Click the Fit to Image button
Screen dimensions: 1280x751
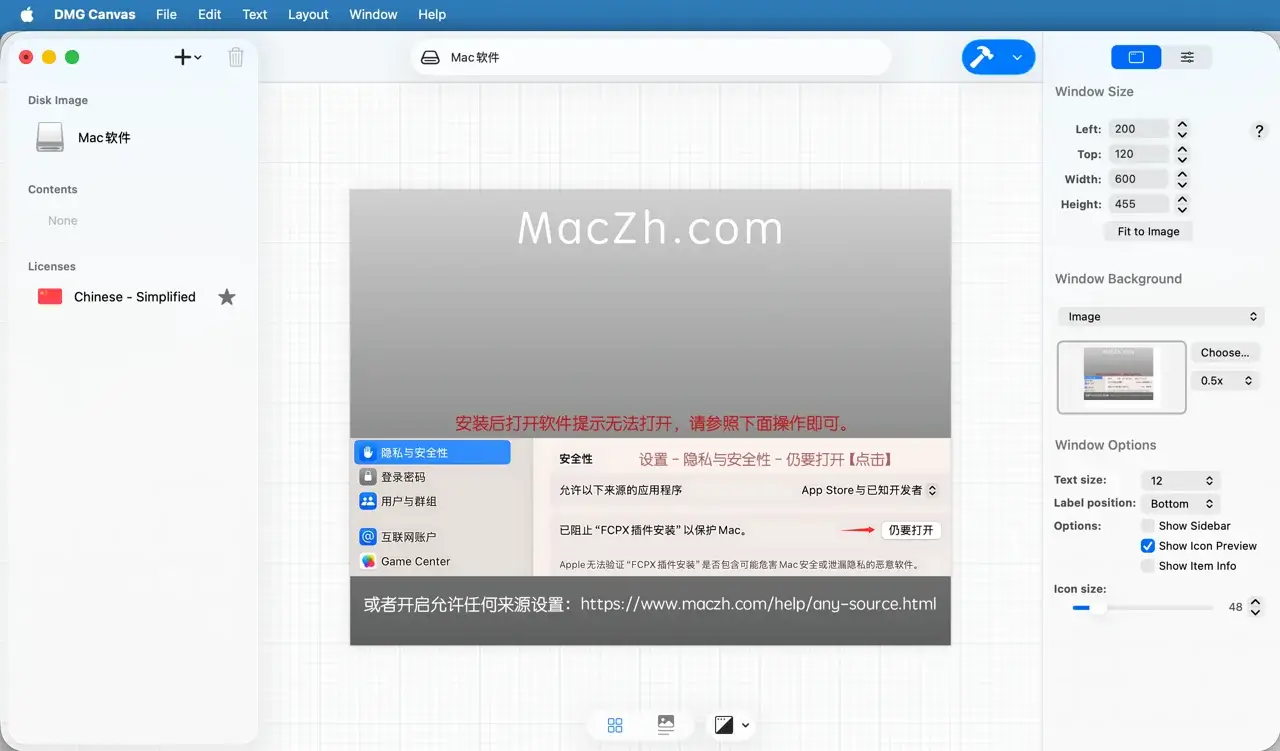point(1148,231)
